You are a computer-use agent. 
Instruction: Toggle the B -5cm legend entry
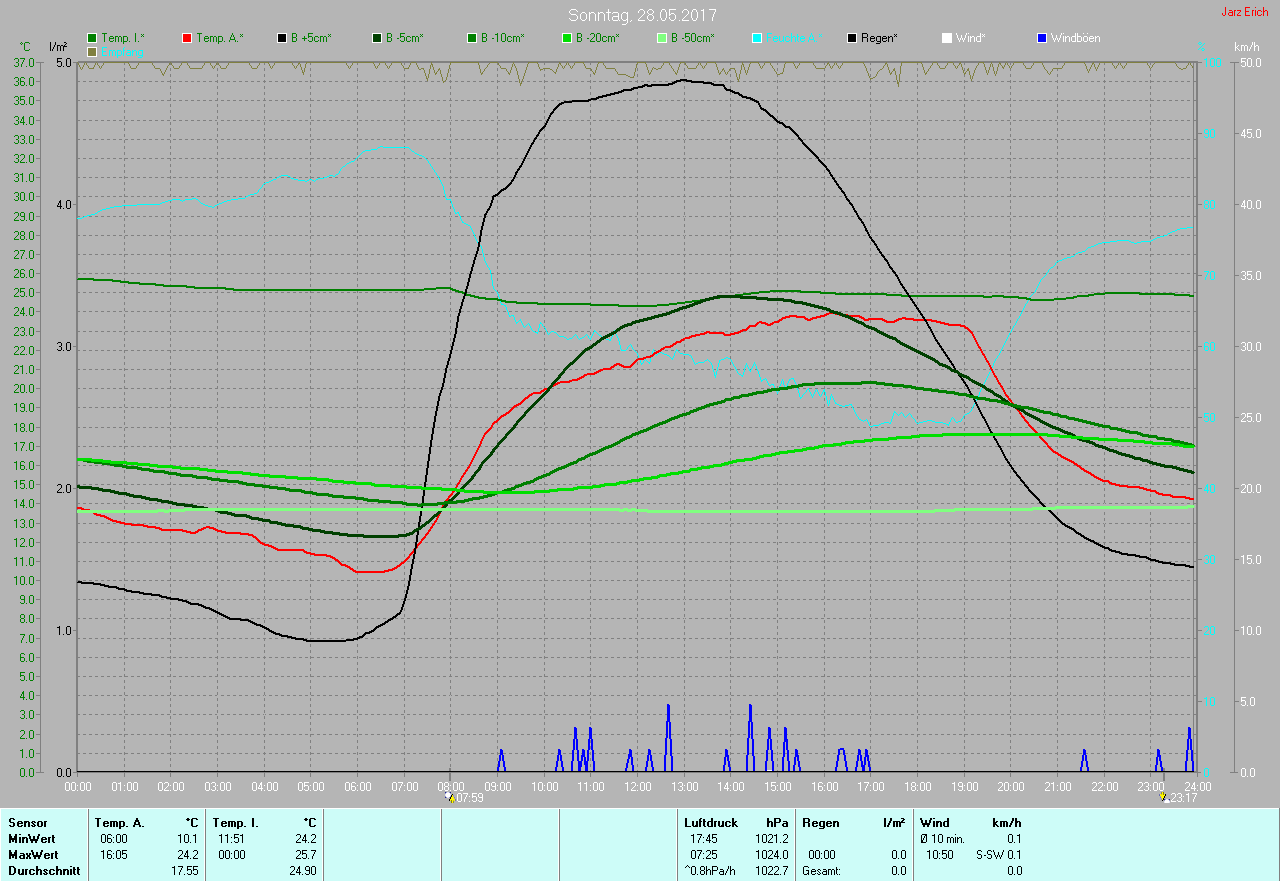point(397,38)
